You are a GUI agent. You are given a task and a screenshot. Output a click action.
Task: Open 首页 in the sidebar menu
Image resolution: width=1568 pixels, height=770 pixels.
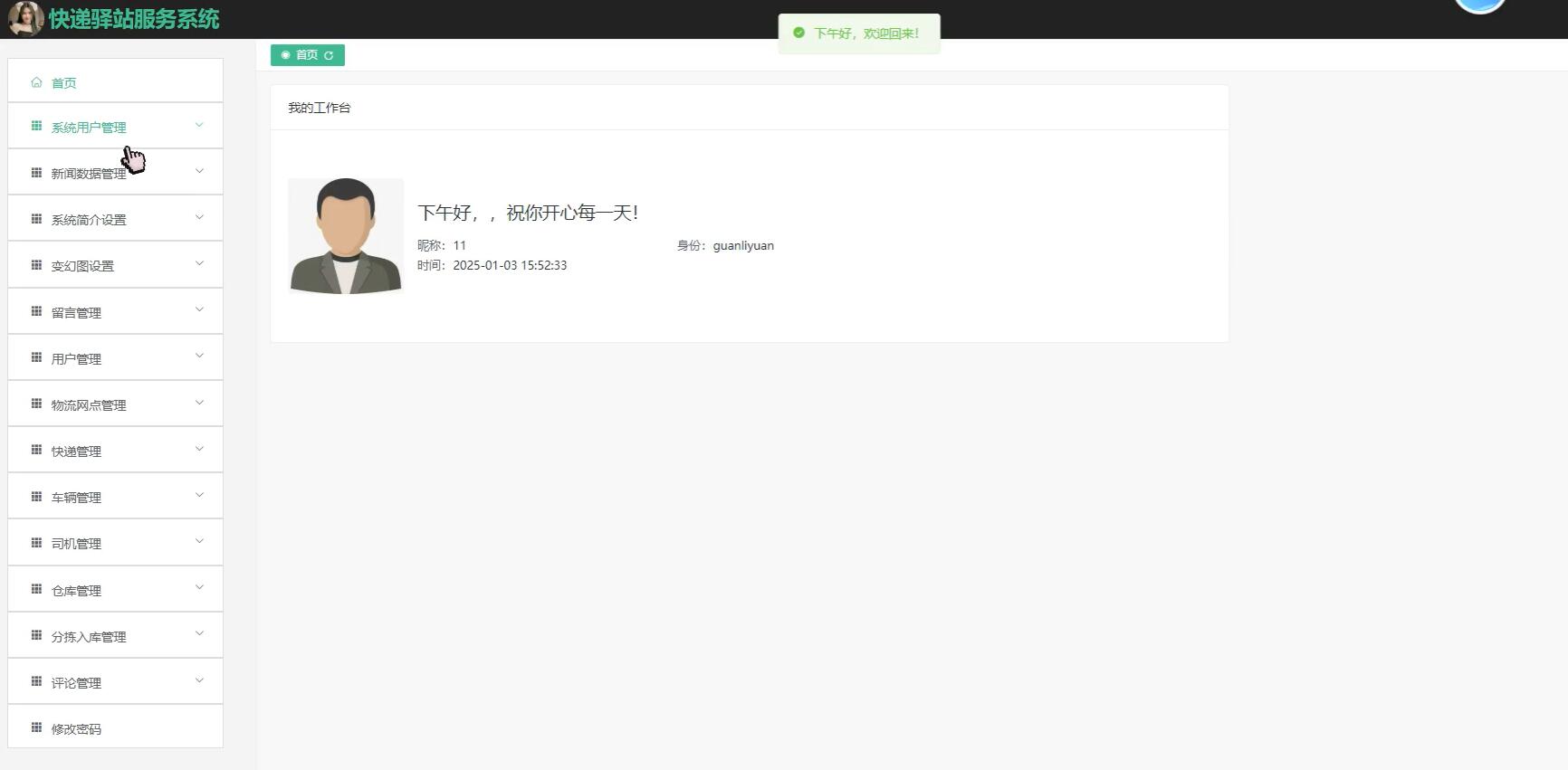(115, 81)
